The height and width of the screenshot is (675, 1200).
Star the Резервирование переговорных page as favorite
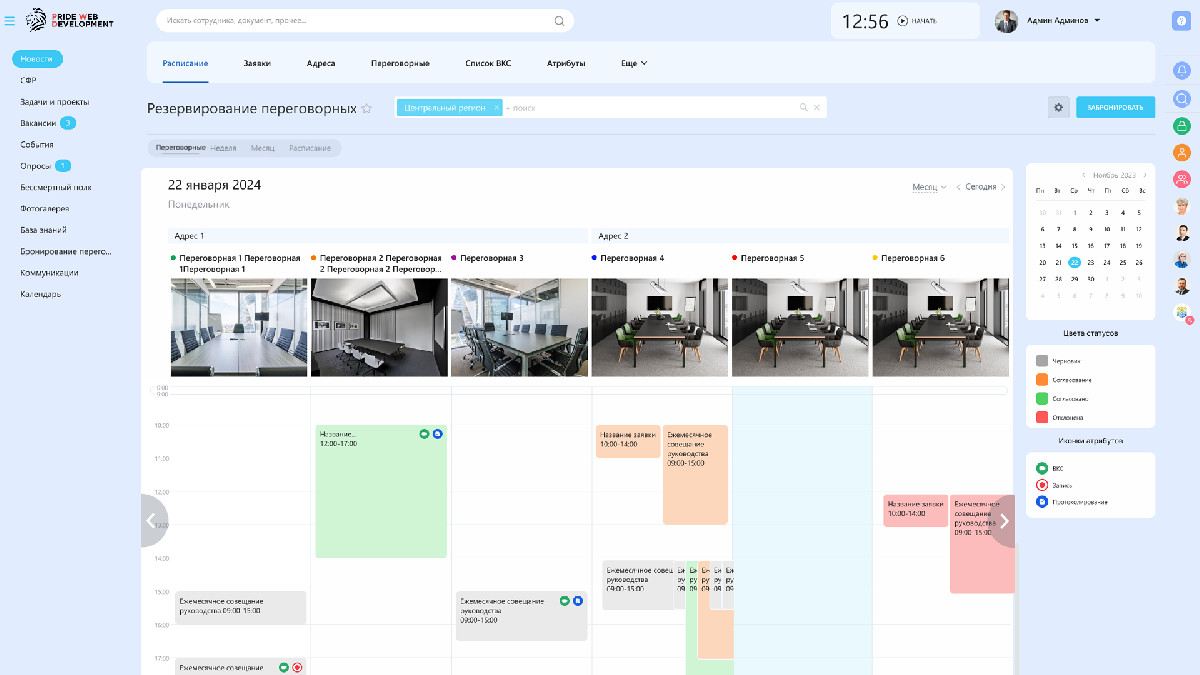point(367,108)
